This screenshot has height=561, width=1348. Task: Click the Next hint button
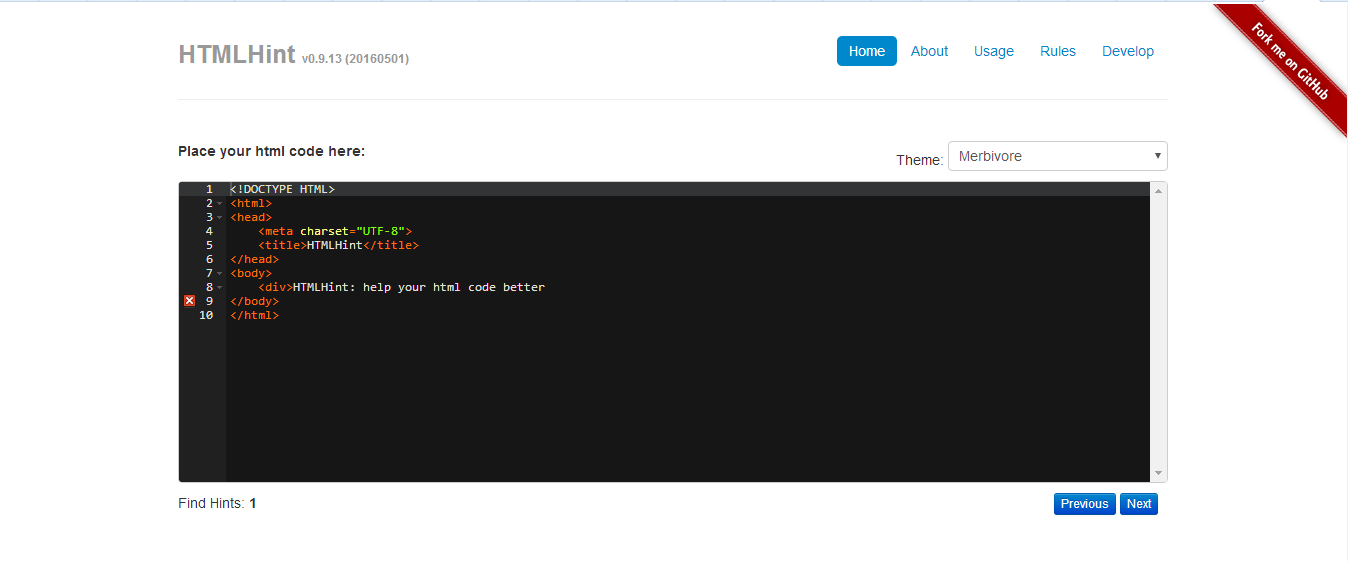(x=1139, y=504)
